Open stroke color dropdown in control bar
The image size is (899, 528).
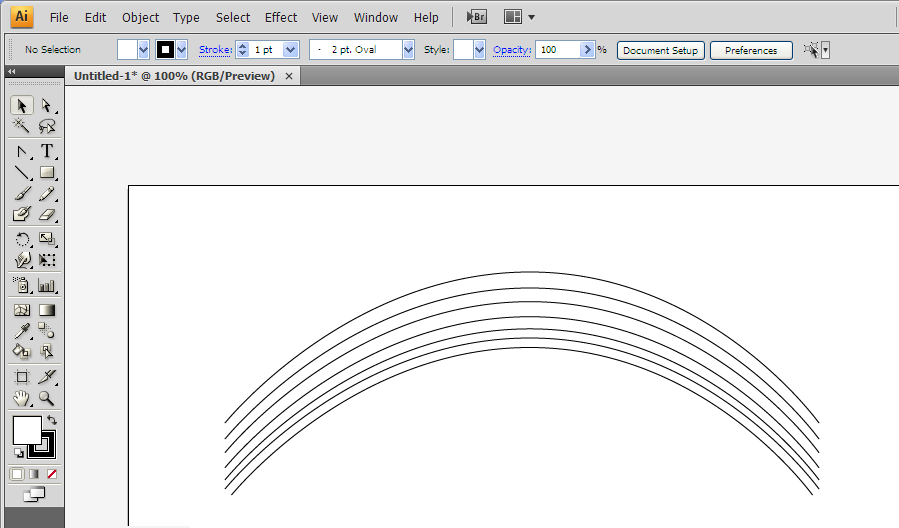(182, 50)
